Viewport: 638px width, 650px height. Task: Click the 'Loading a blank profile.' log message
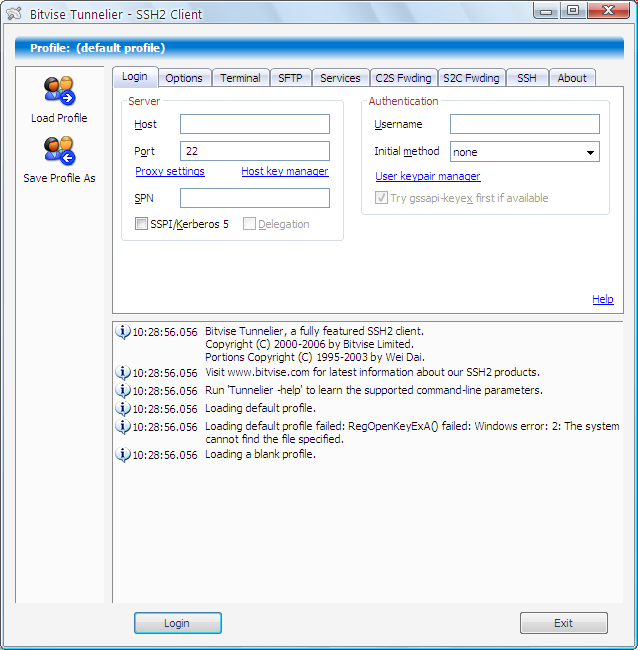[x=260, y=454]
